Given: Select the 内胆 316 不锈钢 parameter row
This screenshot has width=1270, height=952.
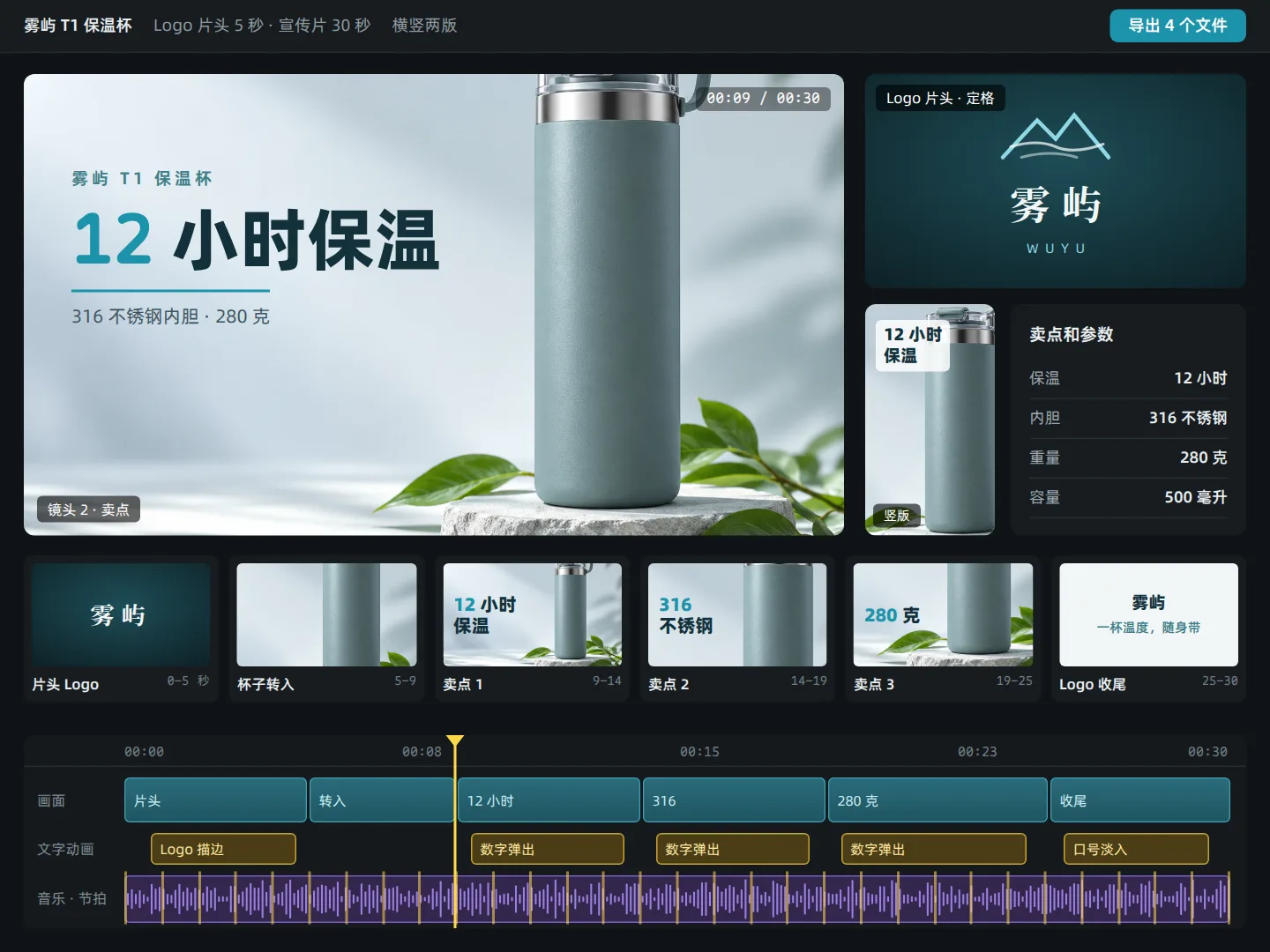Looking at the screenshot, I should [1128, 418].
